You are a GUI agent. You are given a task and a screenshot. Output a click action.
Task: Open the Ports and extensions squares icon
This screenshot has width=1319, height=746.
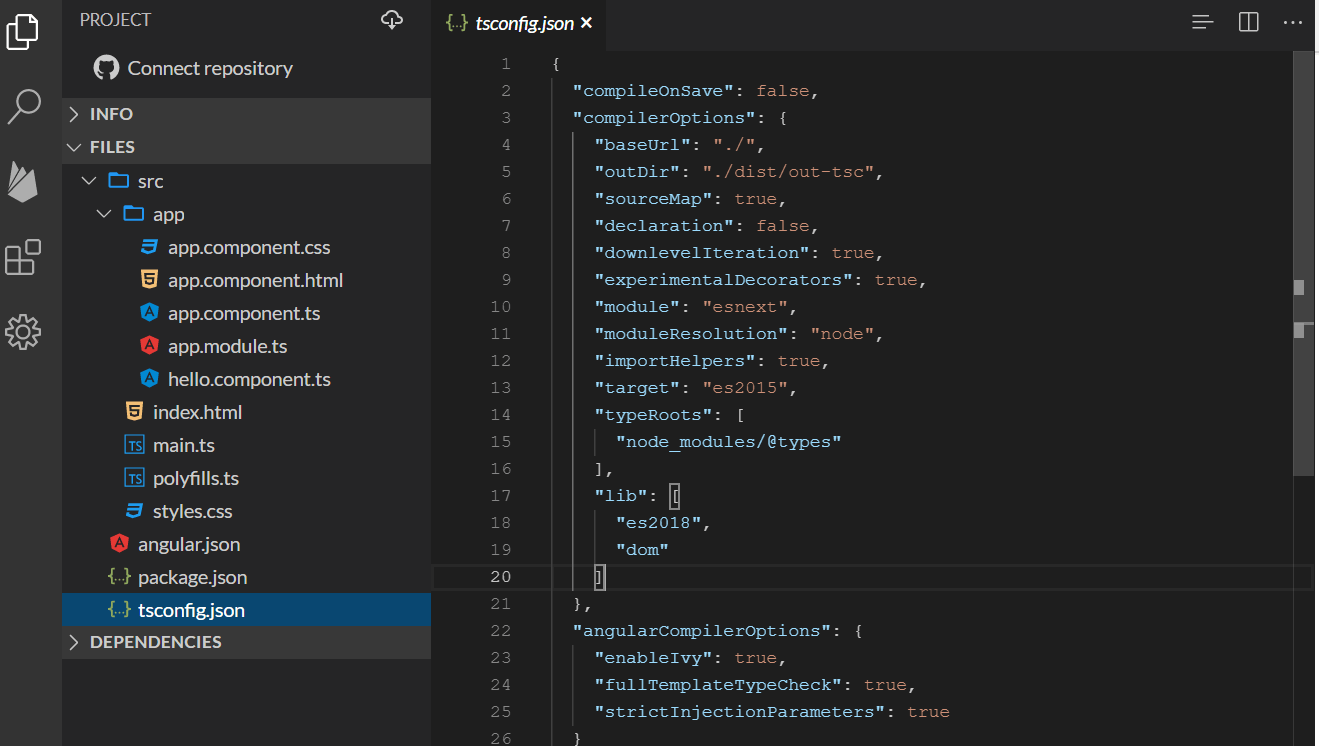point(23,257)
